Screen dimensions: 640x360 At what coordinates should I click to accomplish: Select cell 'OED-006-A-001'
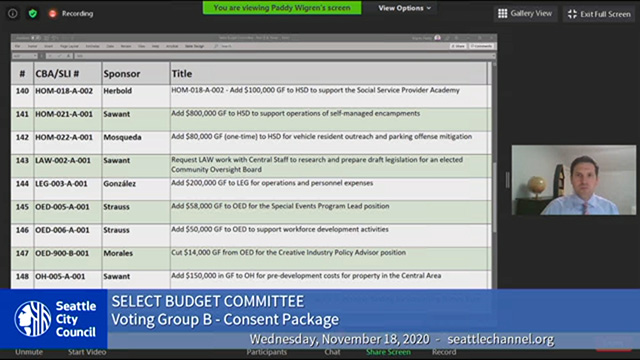(x=68, y=236)
